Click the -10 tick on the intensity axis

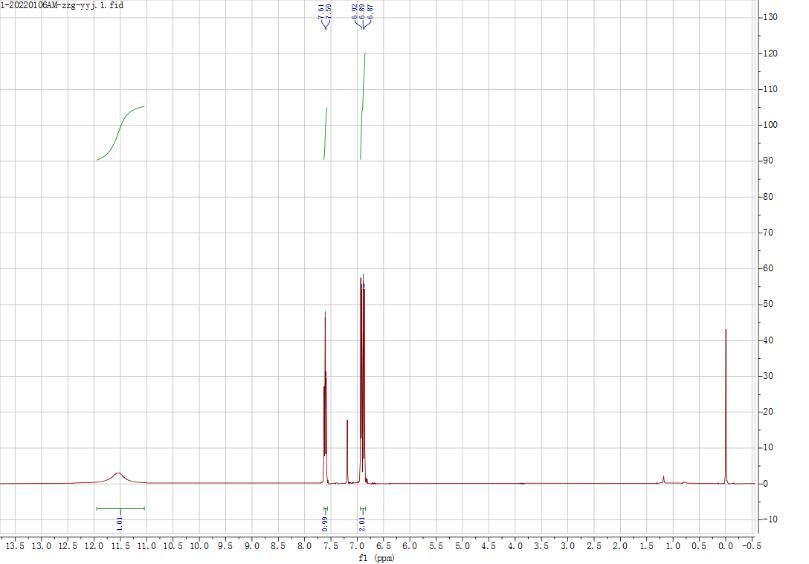pos(769,520)
